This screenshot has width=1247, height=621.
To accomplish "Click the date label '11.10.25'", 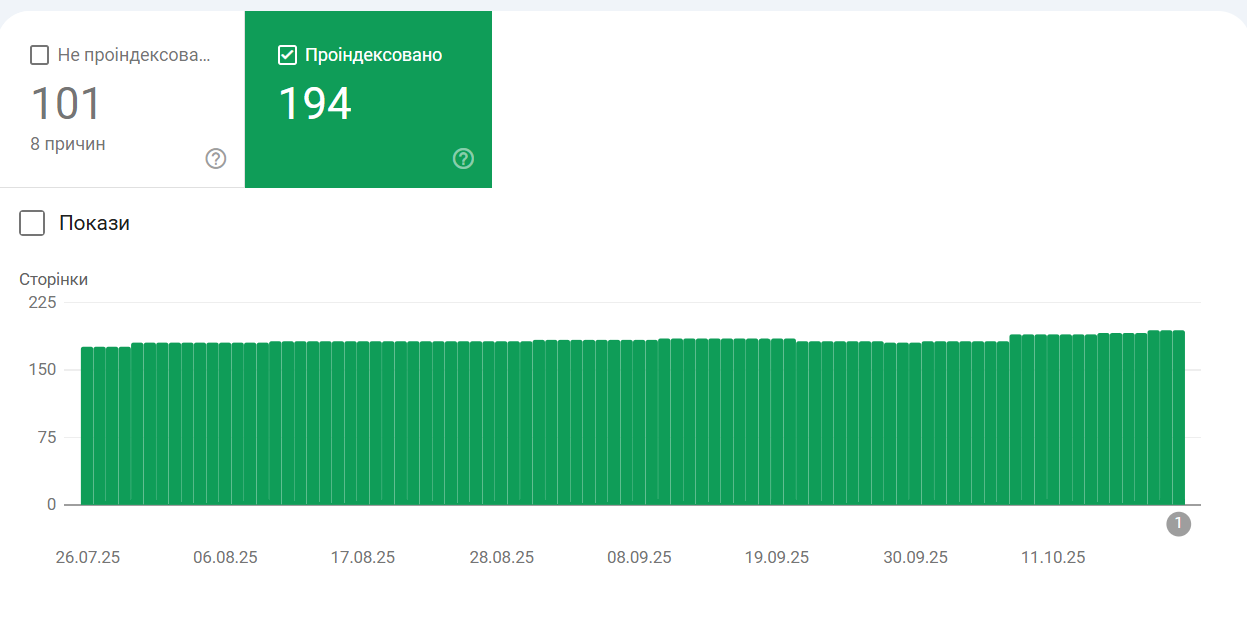I will pos(1053,557).
